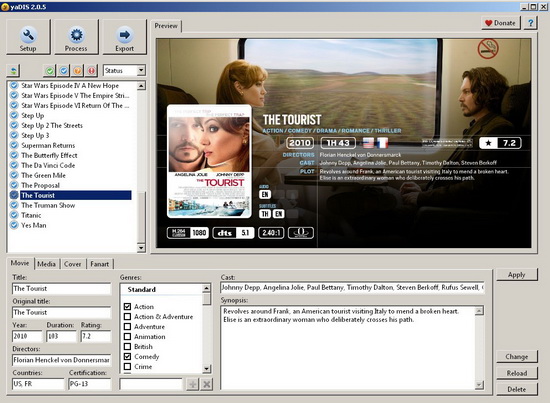Click the Directors input field
This screenshot has width=550, height=403.
(x=61, y=360)
